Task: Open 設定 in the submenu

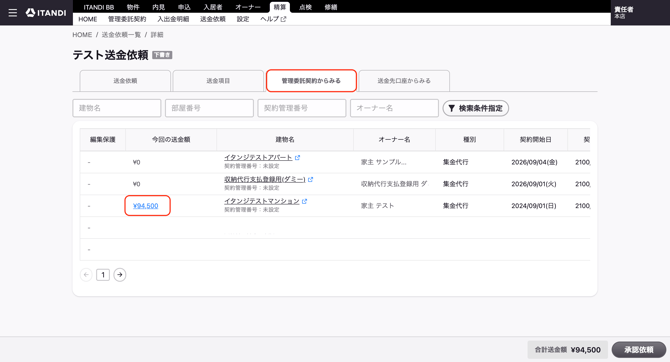Action: (243, 19)
